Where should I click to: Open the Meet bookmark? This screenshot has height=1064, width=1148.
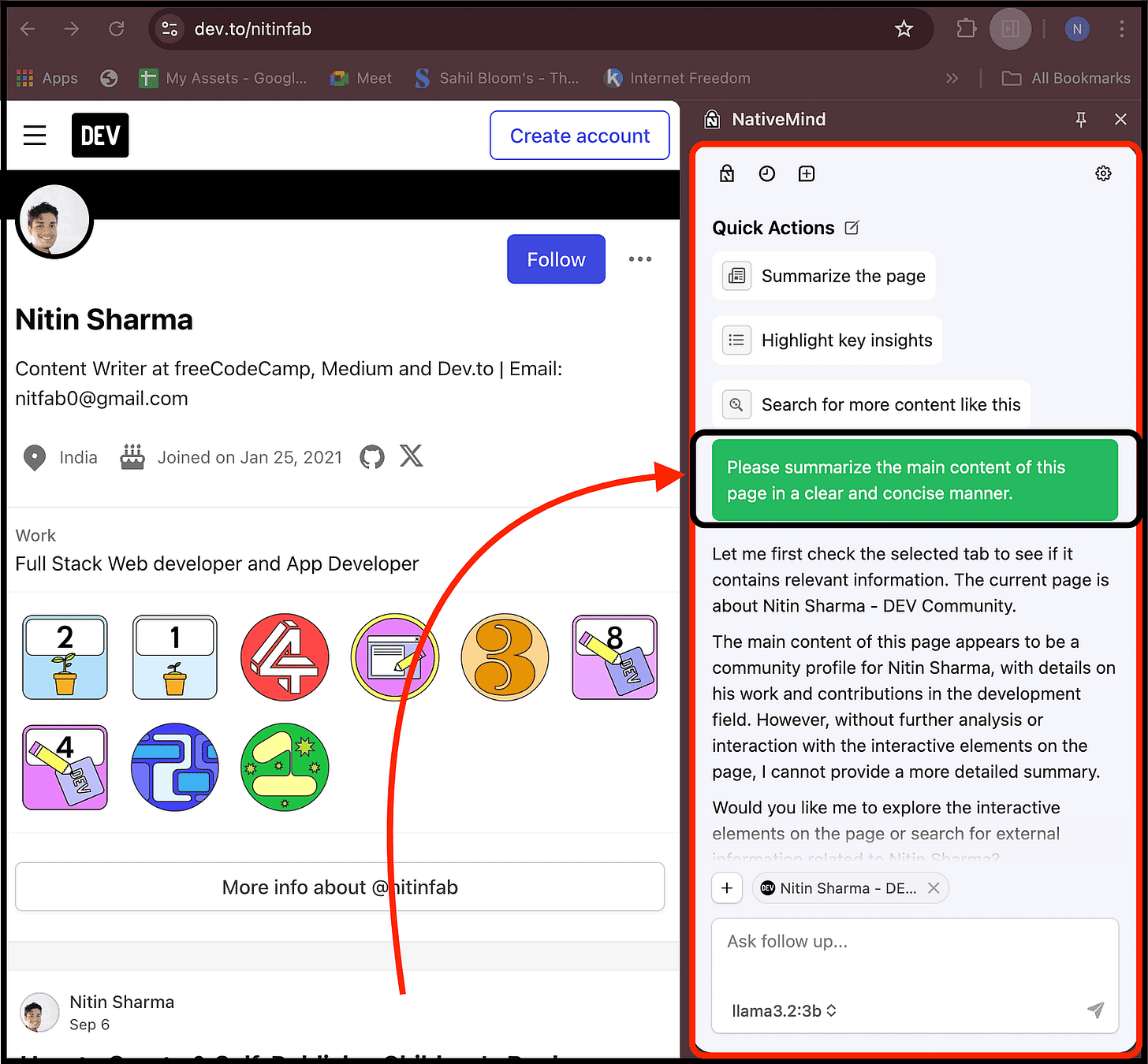point(361,78)
